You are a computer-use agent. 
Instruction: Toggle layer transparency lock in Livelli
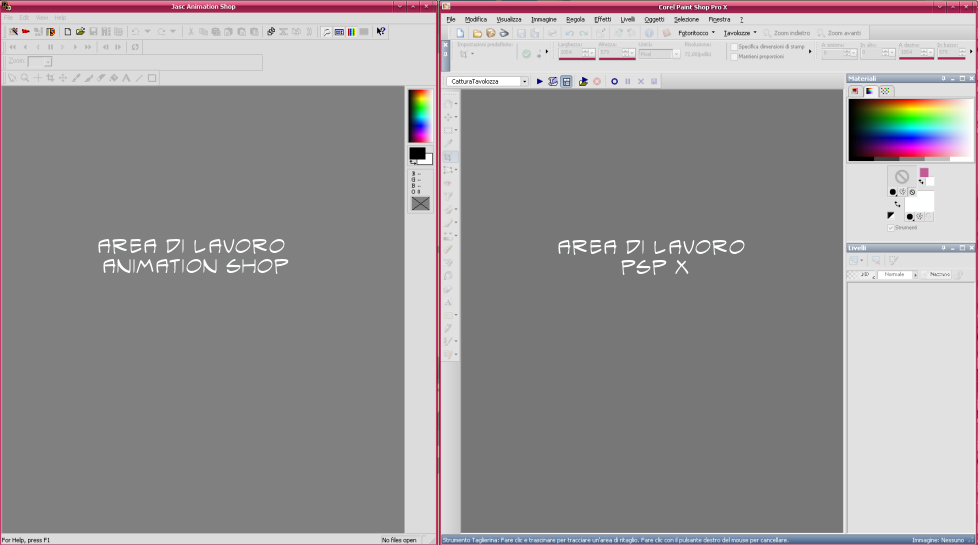(x=960, y=274)
